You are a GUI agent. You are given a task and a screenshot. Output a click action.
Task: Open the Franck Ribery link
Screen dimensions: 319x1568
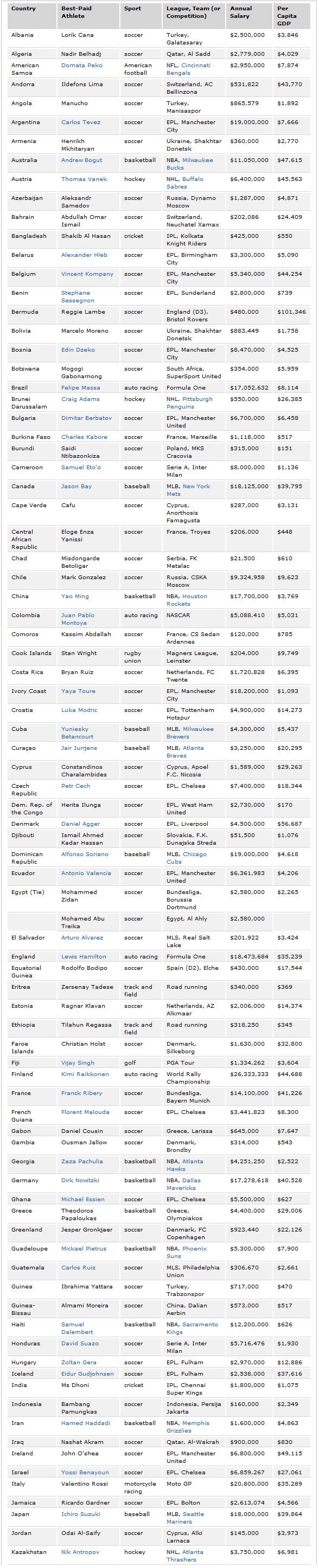pyautogui.click(x=82, y=1093)
